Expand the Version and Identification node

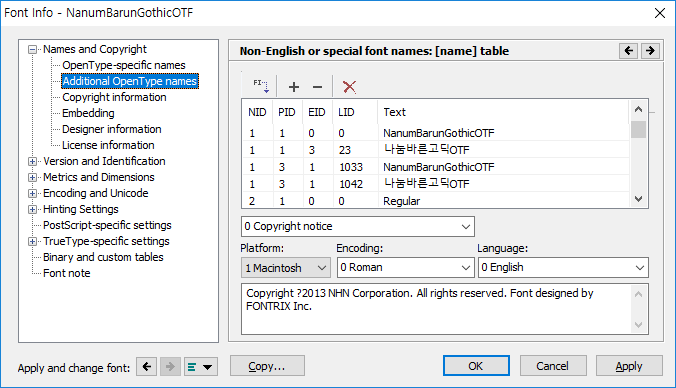point(32,162)
